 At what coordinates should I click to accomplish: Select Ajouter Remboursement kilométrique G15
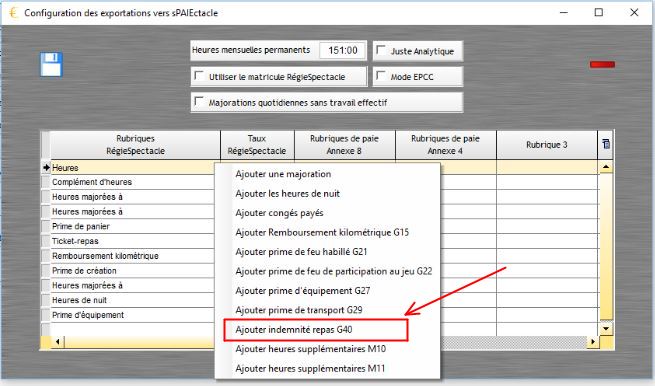[x=328, y=232]
